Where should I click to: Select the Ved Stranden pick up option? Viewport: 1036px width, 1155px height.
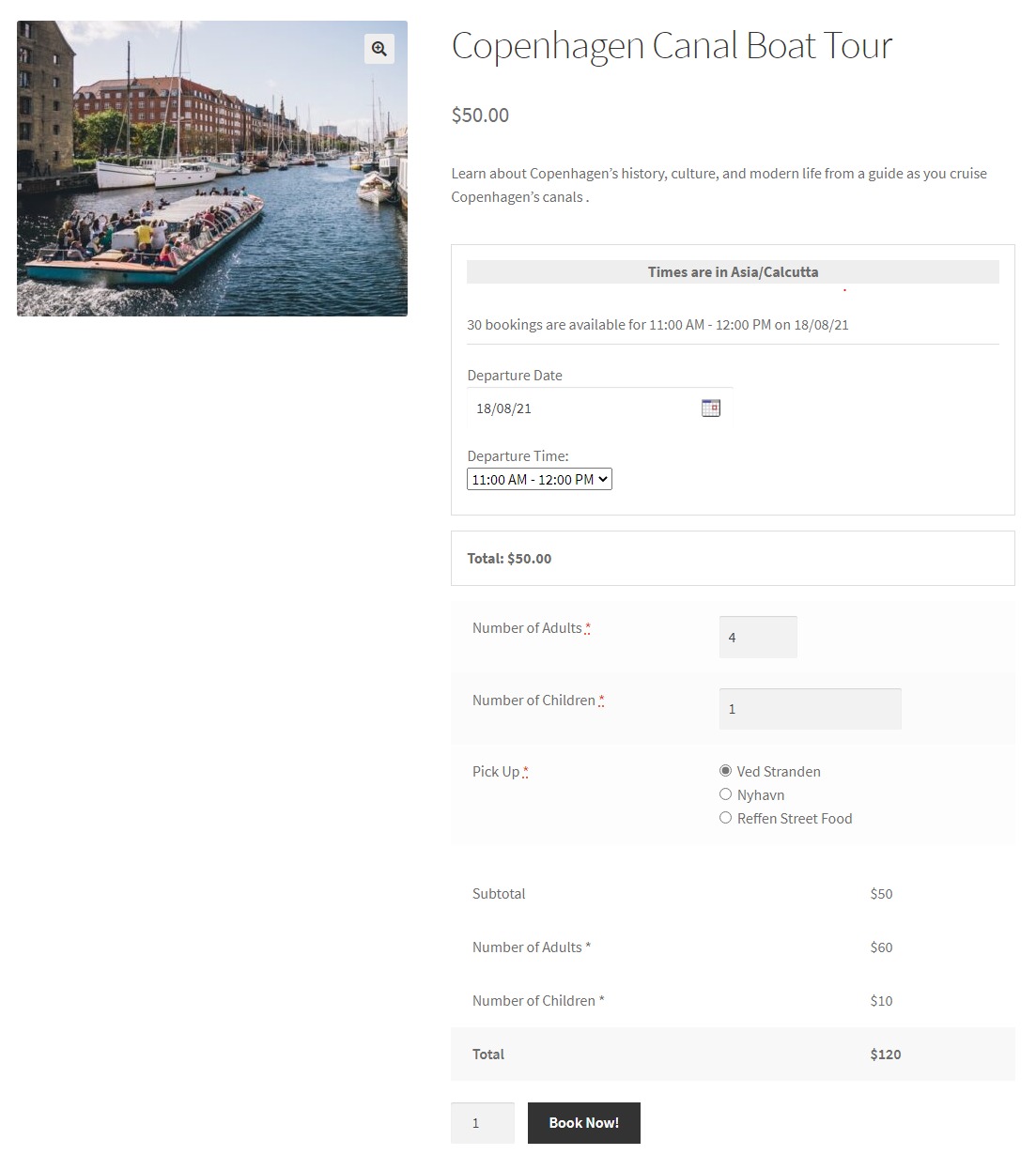coord(725,771)
